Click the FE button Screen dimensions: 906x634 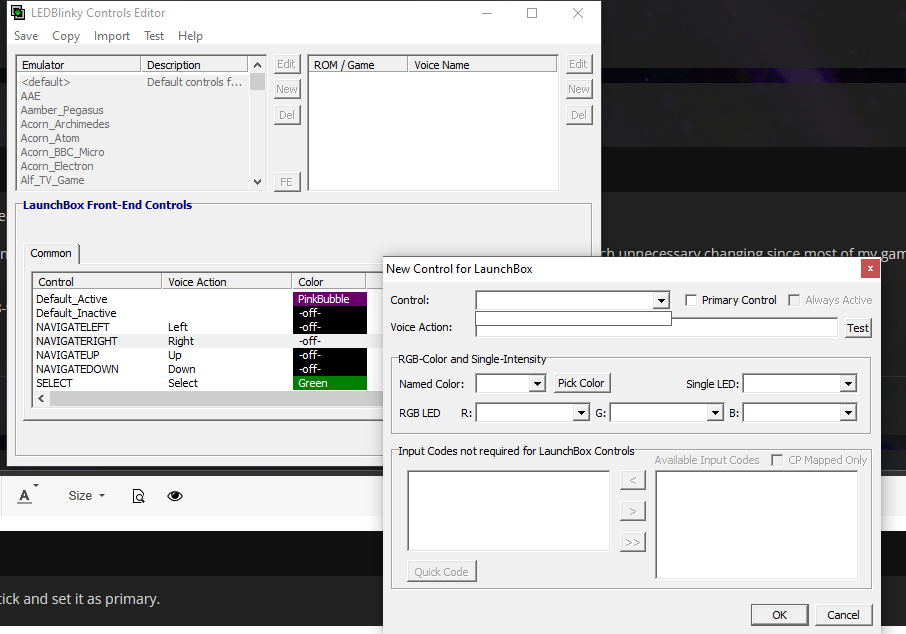click(x=287, y=182)
